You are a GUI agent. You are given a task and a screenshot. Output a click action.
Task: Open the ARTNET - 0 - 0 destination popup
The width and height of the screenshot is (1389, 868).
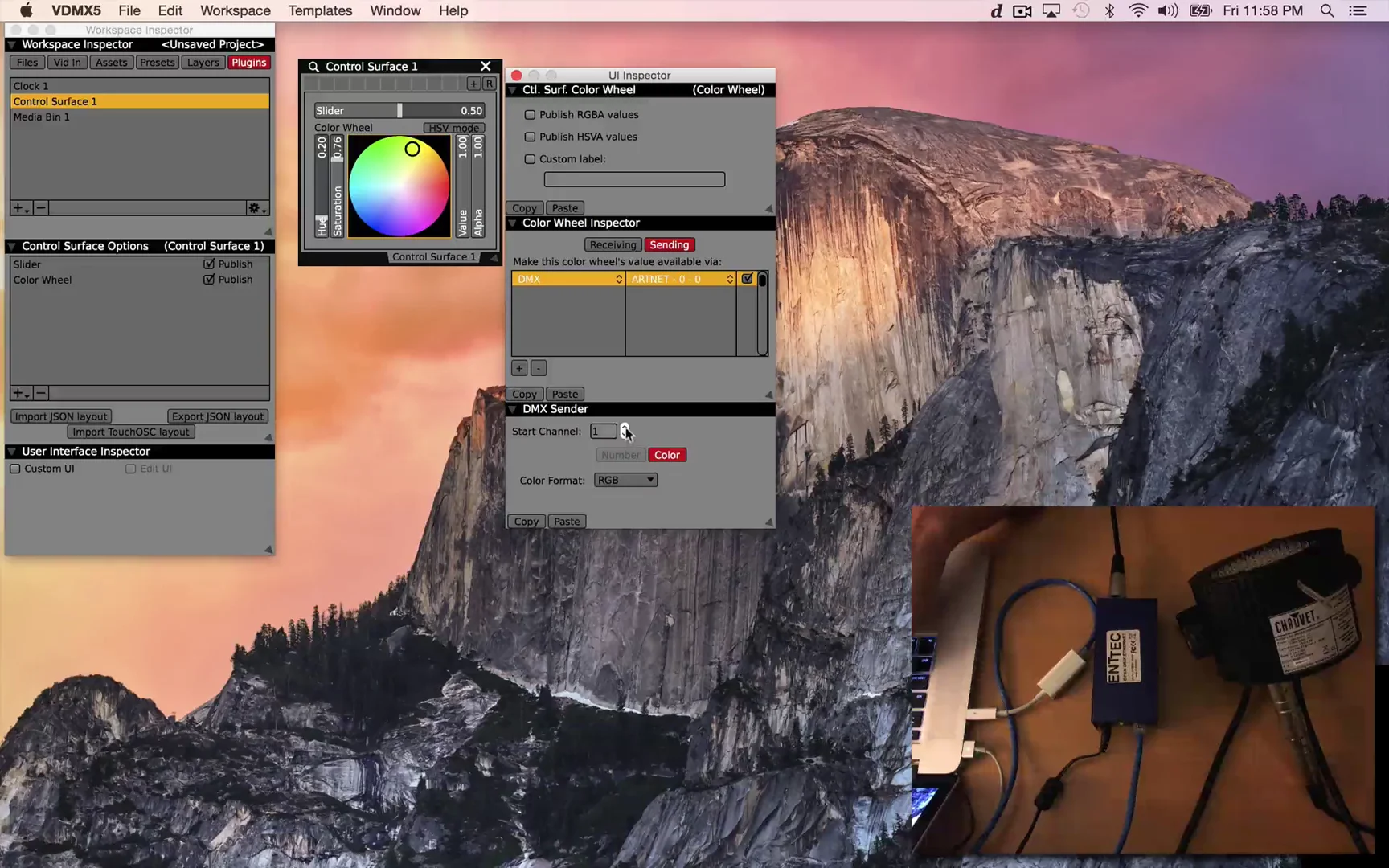(x=681, y=279)
